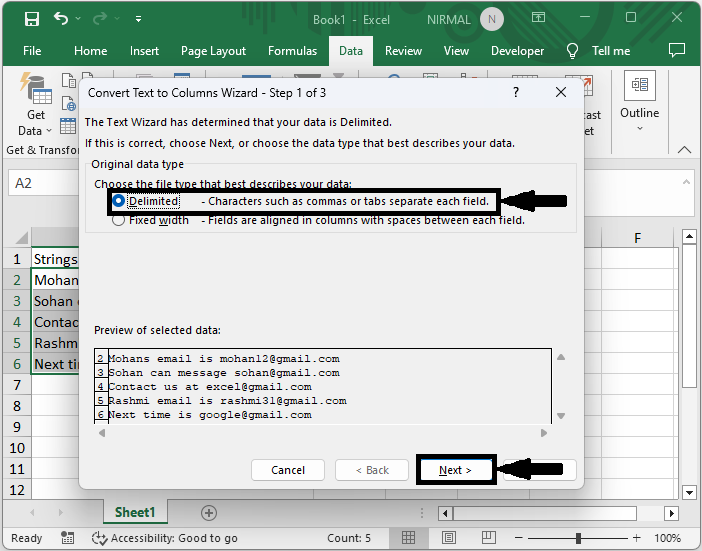702x551 pixels.
Task: Click the Sheet1 tab
Action: tap(135, 512)
